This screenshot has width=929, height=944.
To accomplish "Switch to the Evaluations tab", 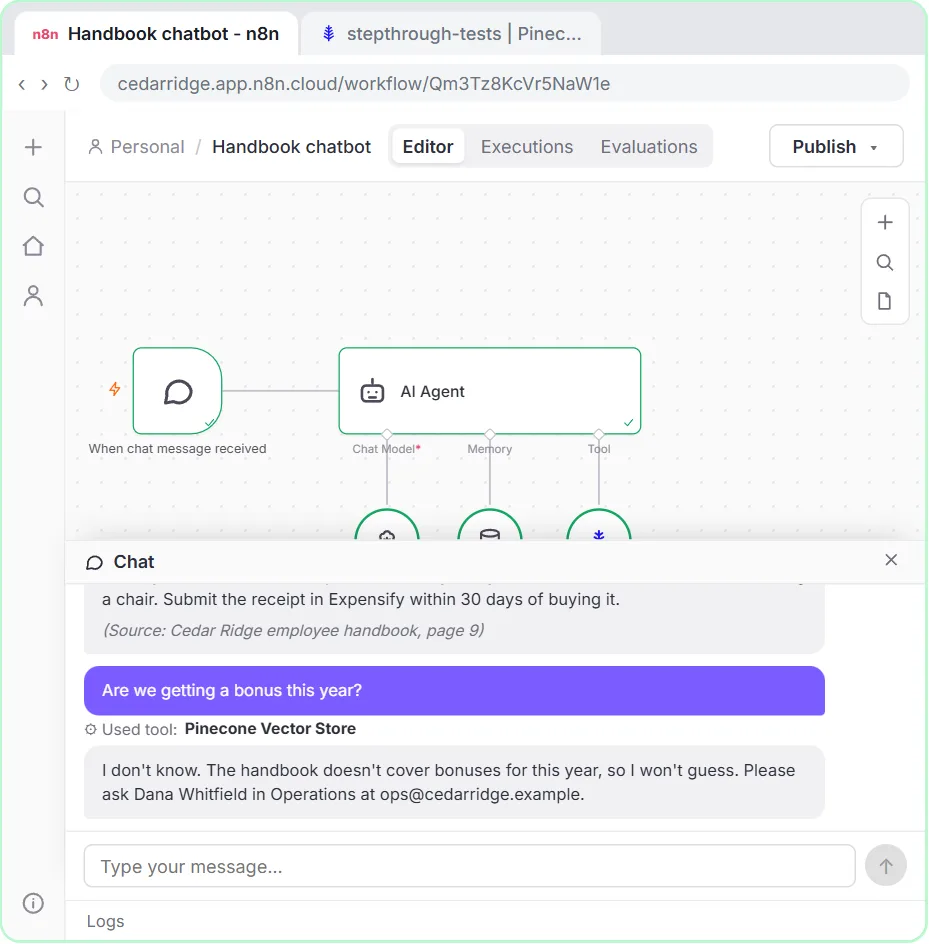I will click(x=649, y=146).
